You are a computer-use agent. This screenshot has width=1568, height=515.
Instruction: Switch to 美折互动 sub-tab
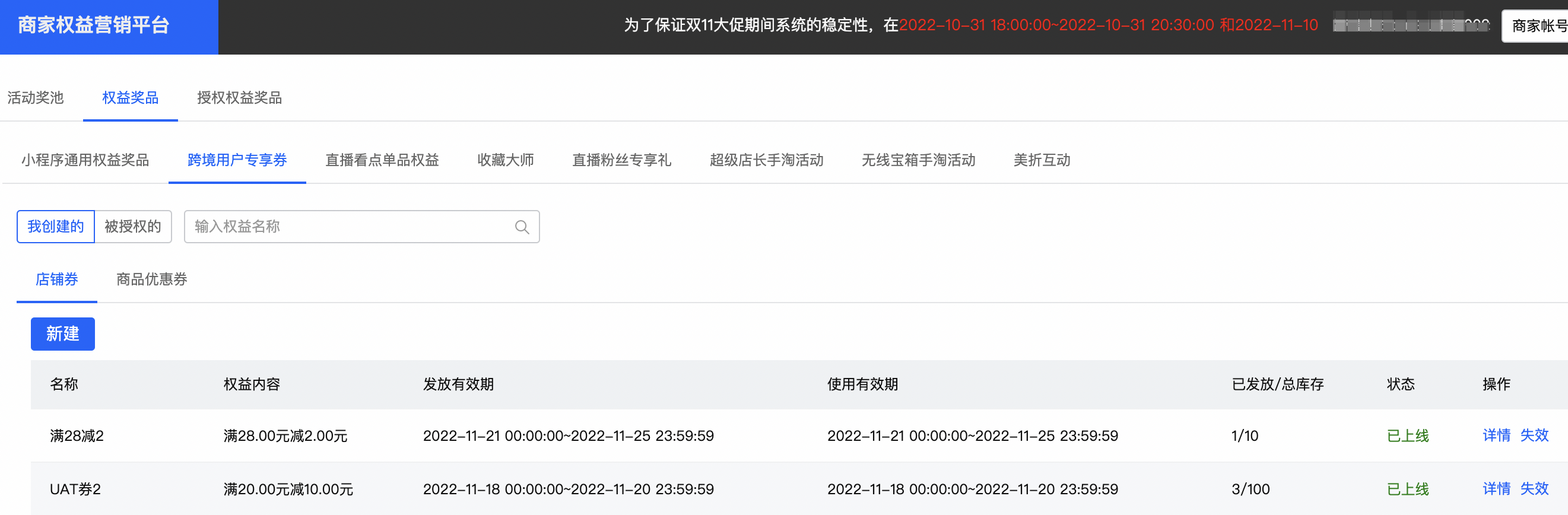pos(1042,160)
